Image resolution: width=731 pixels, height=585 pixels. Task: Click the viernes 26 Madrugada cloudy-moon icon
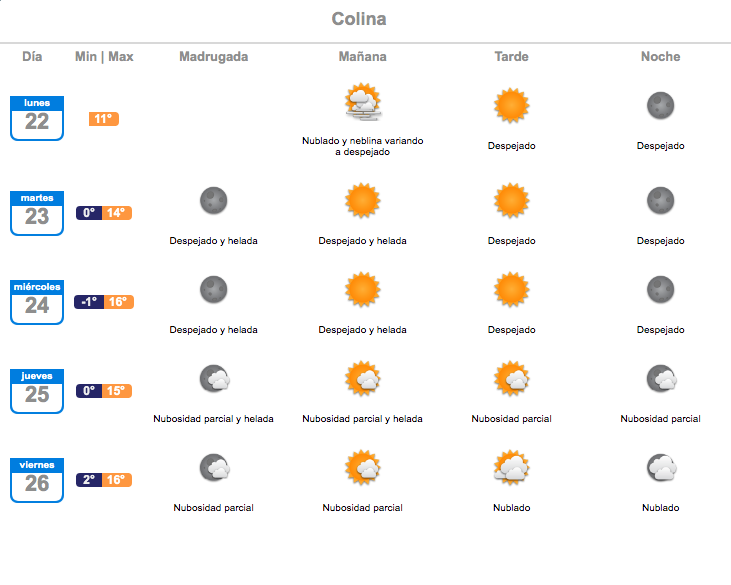214,468
